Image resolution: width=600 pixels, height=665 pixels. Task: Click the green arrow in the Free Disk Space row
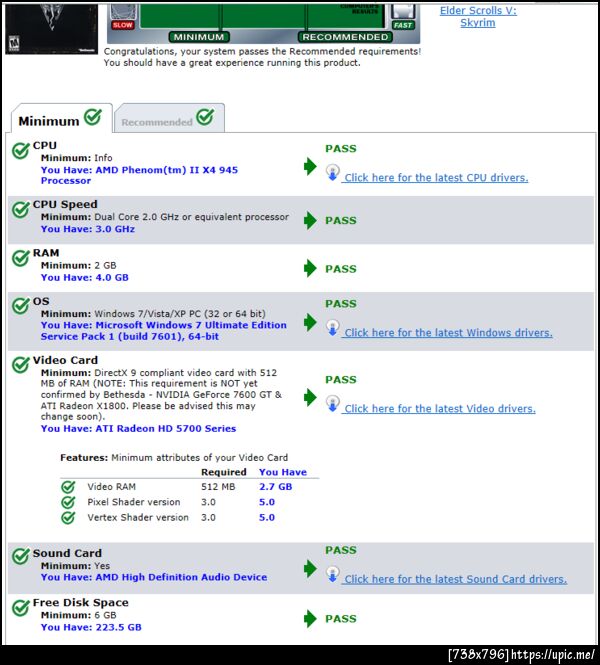(x=310, y=619)
